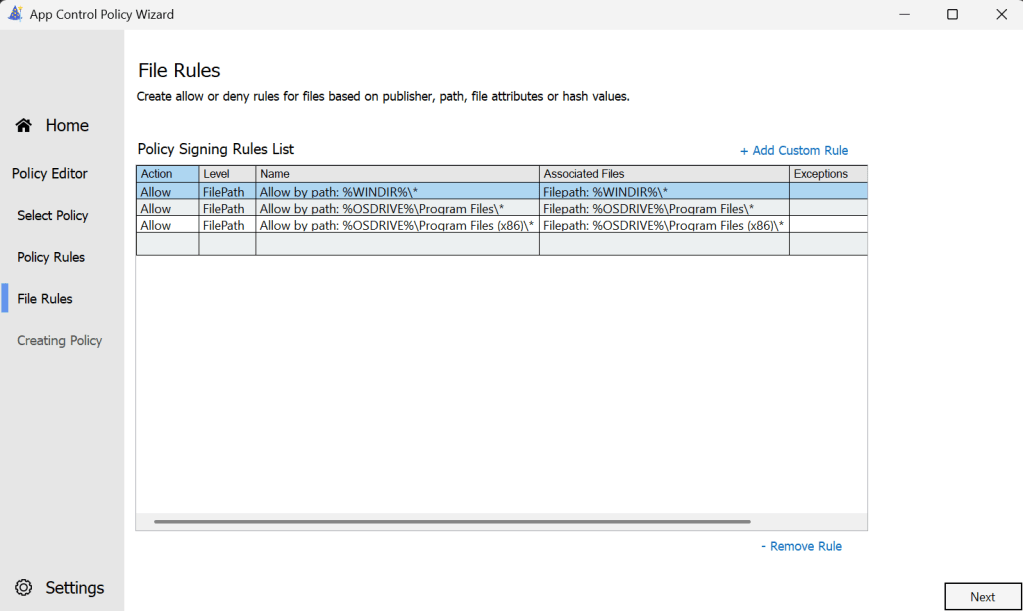Open Creating Policy step
Screen dimensions: 1023x611
(x=60, y=341)
